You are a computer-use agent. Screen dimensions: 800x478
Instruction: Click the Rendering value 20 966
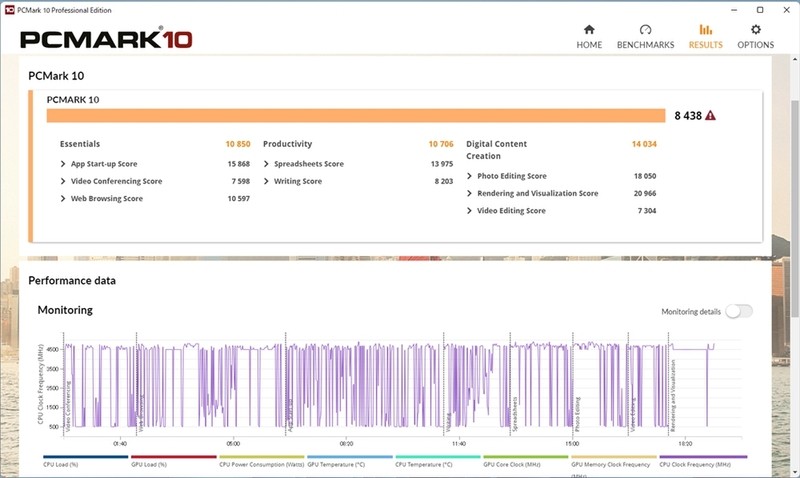click(645, 193)
